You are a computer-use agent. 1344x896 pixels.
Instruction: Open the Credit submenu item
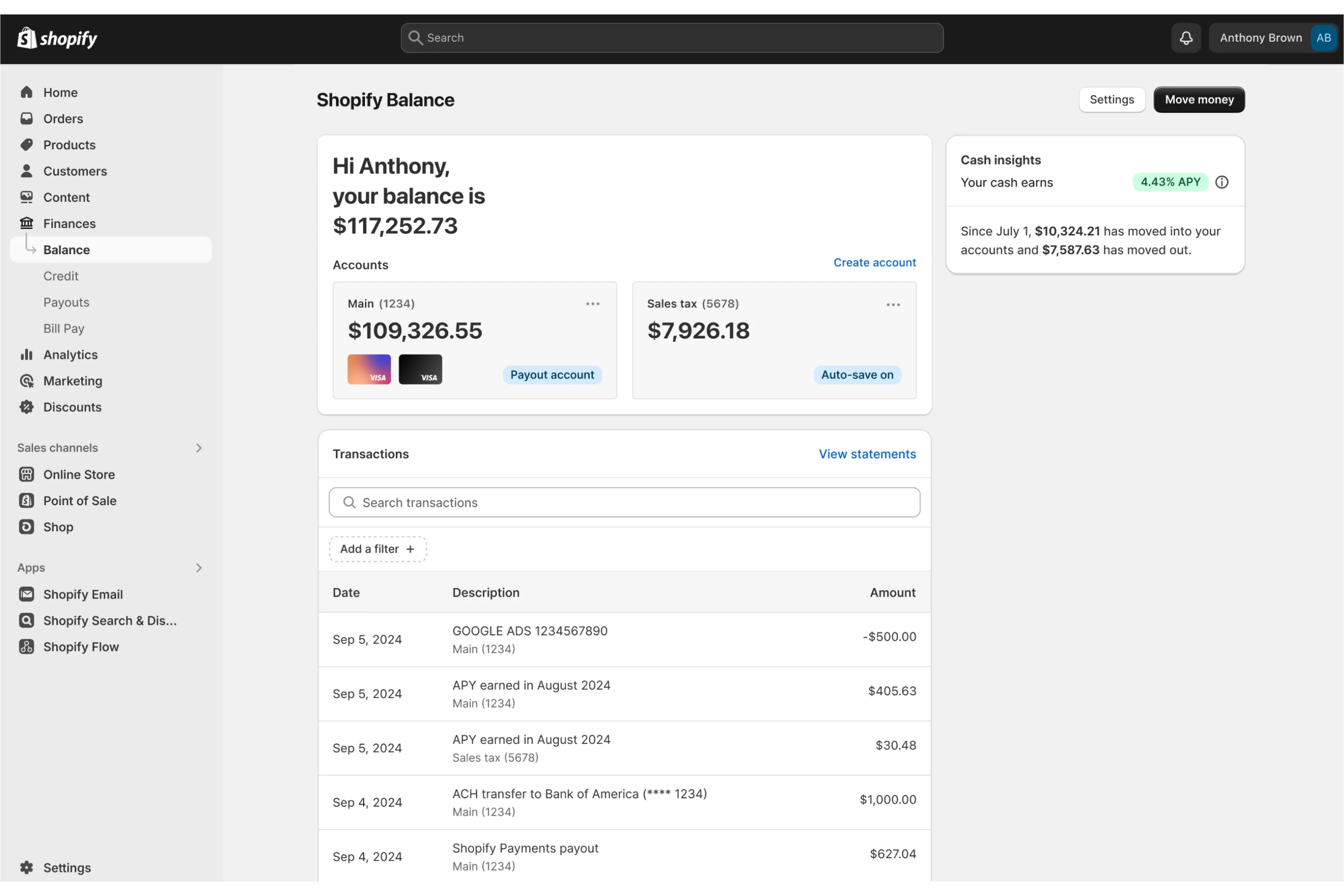pos(60,276)
